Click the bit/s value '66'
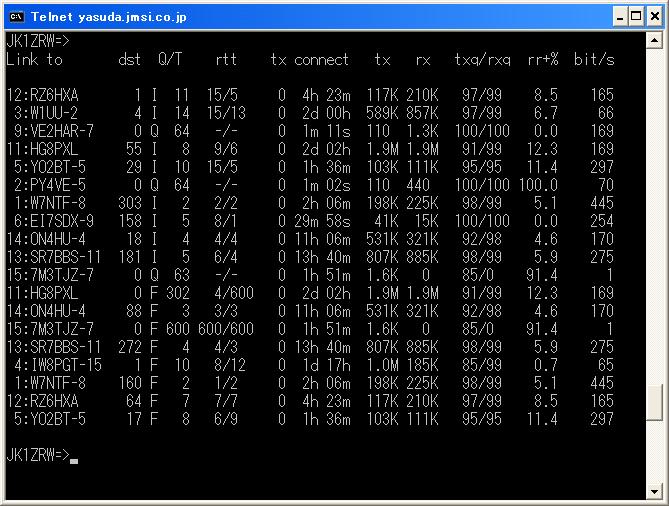This screenshot has height=506, width=669. (x=606, y=113)
